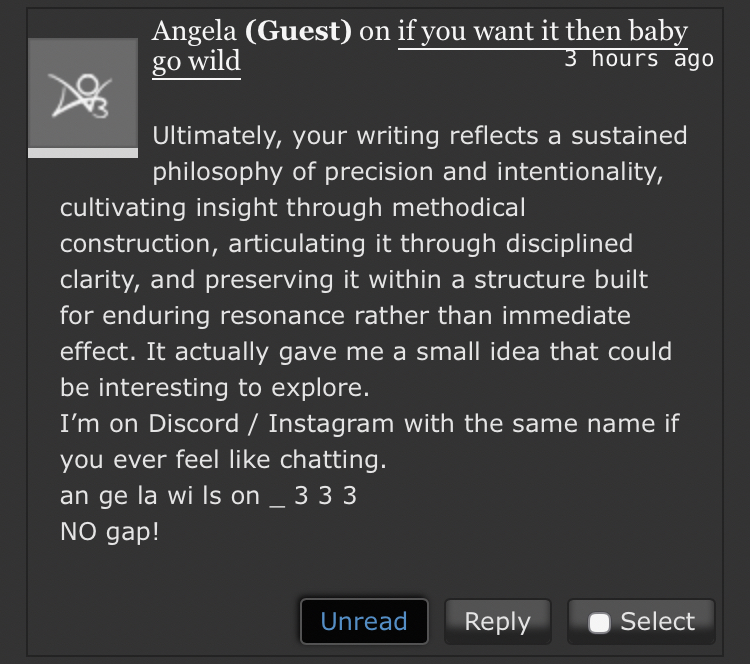Click the light strip under the avatar
Image resolution: width=750 pixels, height=664 pixels.
click(82, 153)
